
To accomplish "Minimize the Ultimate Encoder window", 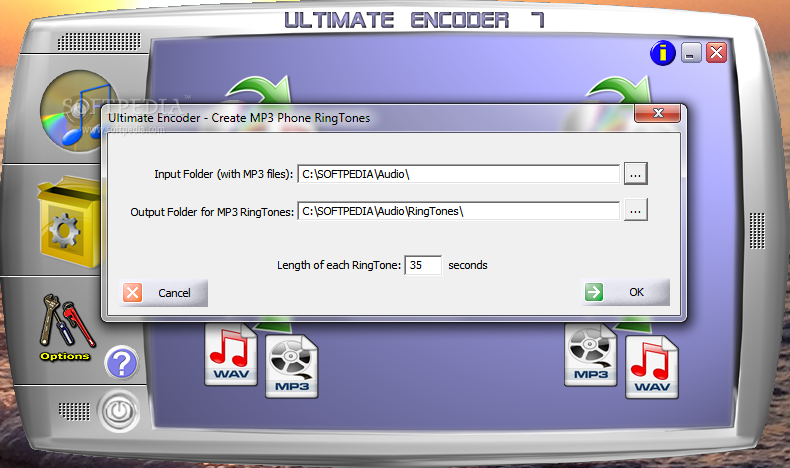I will coord(691,52).
